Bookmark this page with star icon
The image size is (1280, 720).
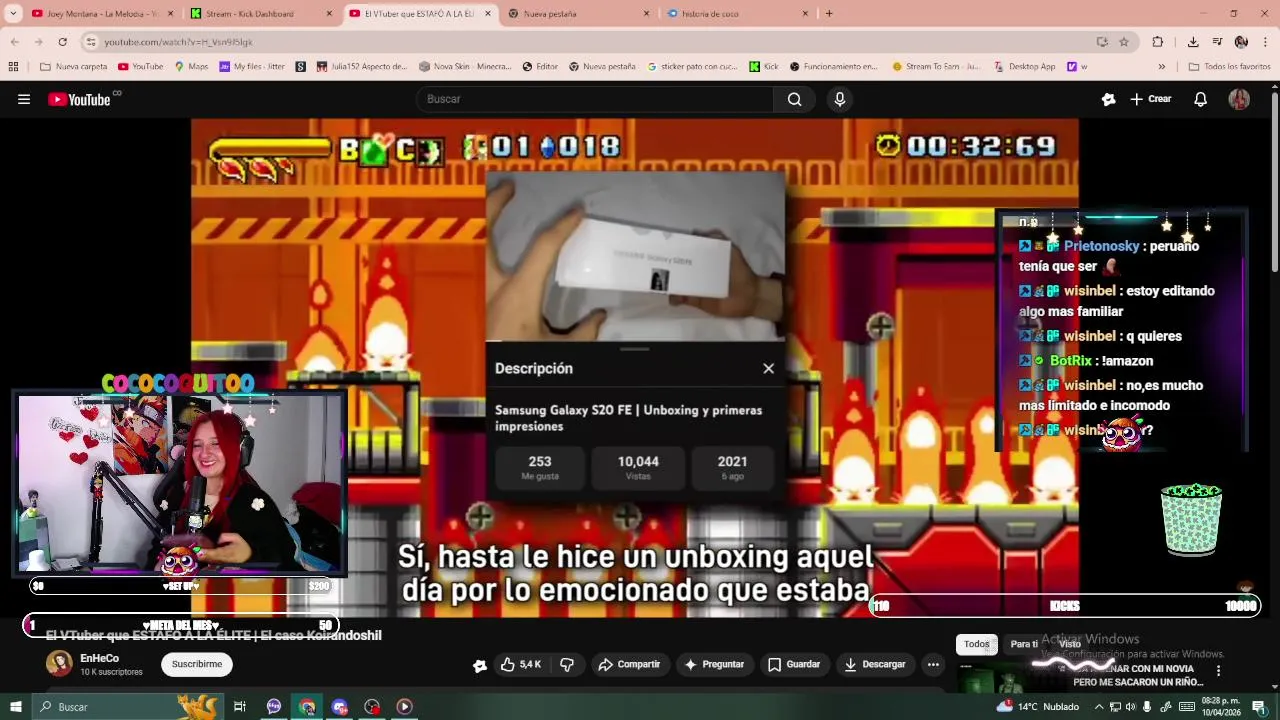coord(1124,42)
